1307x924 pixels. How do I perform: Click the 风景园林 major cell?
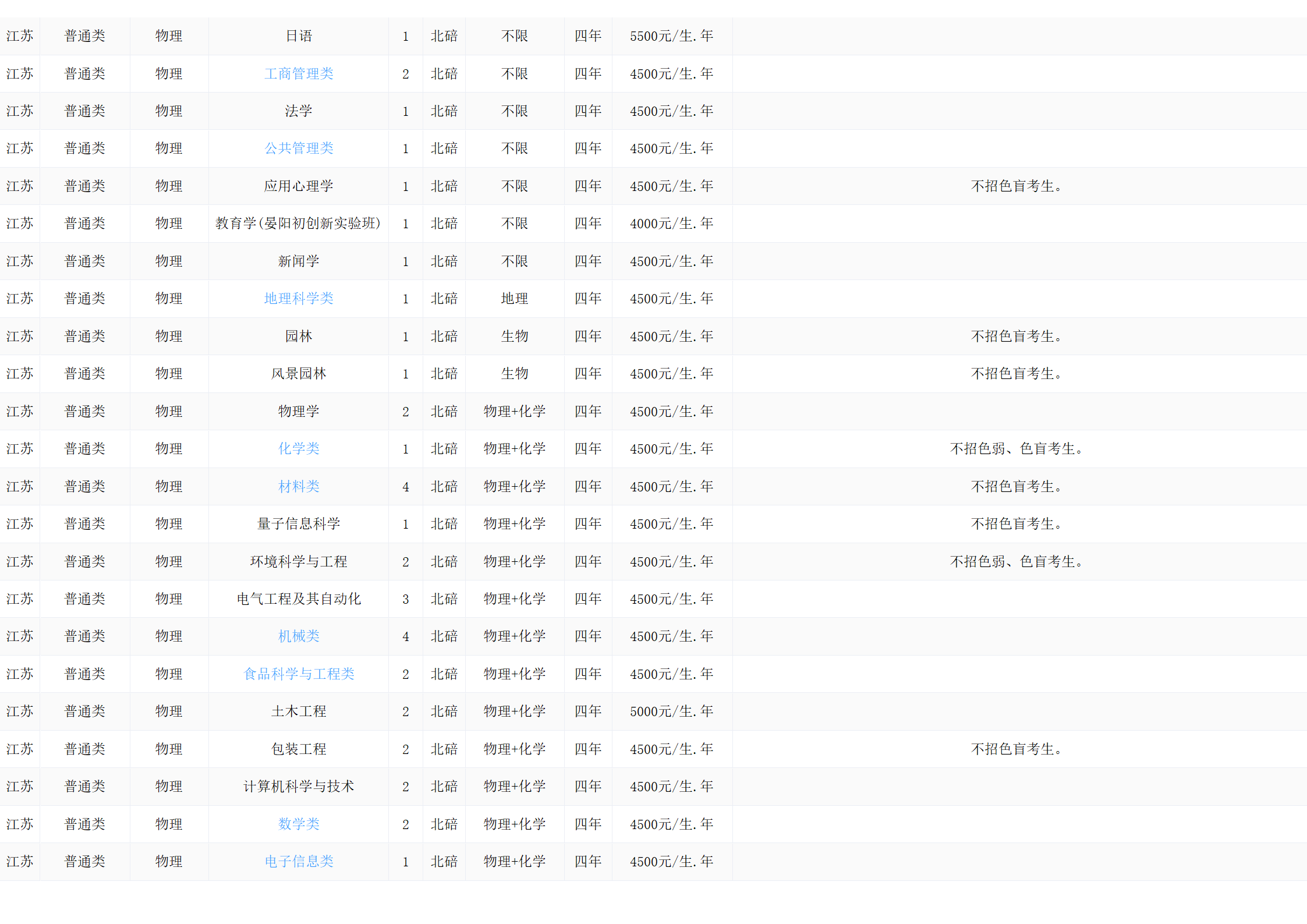[299, 374]
